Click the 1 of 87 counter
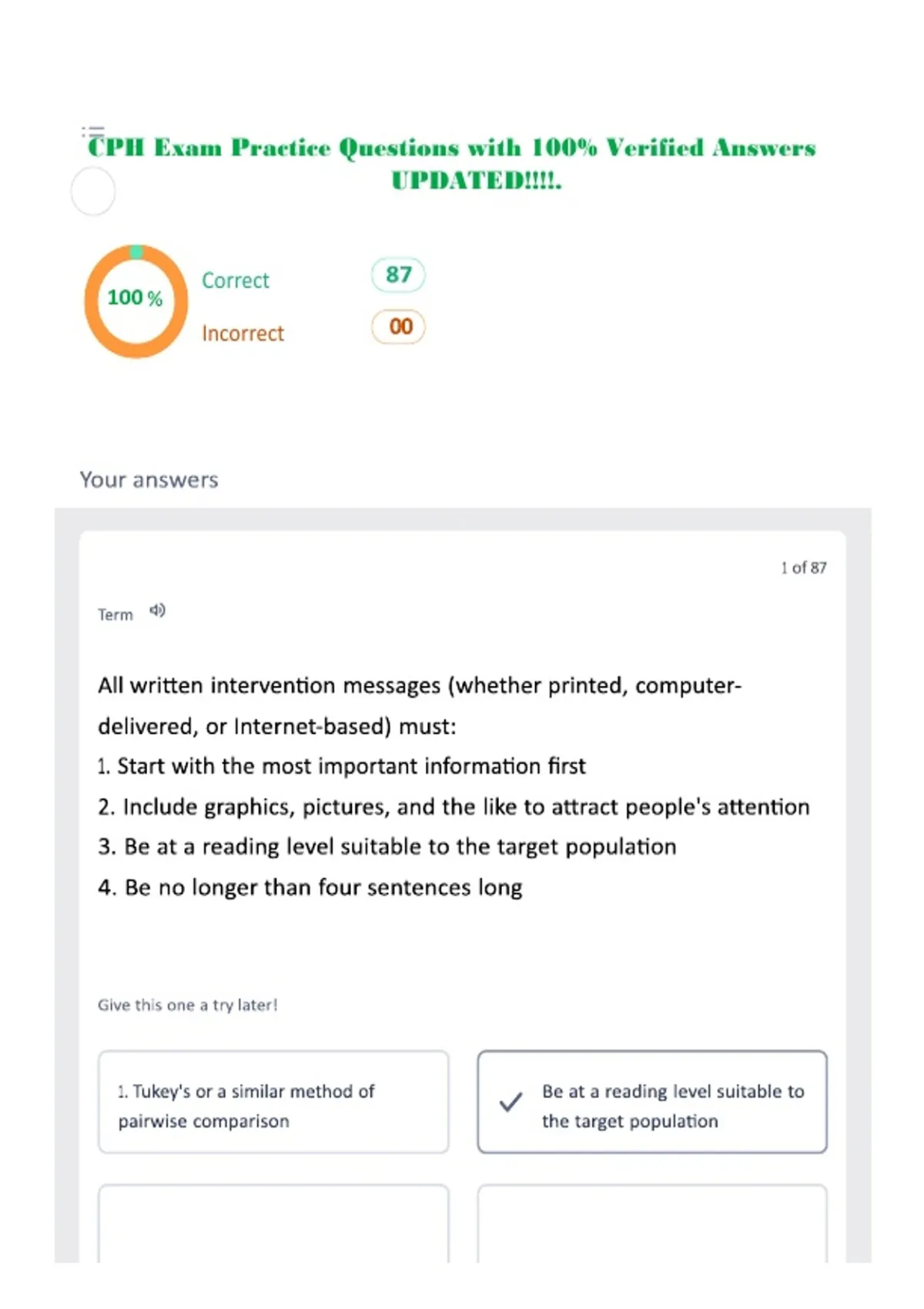This screenshot has height=1309, width=924. pos(803,567)
